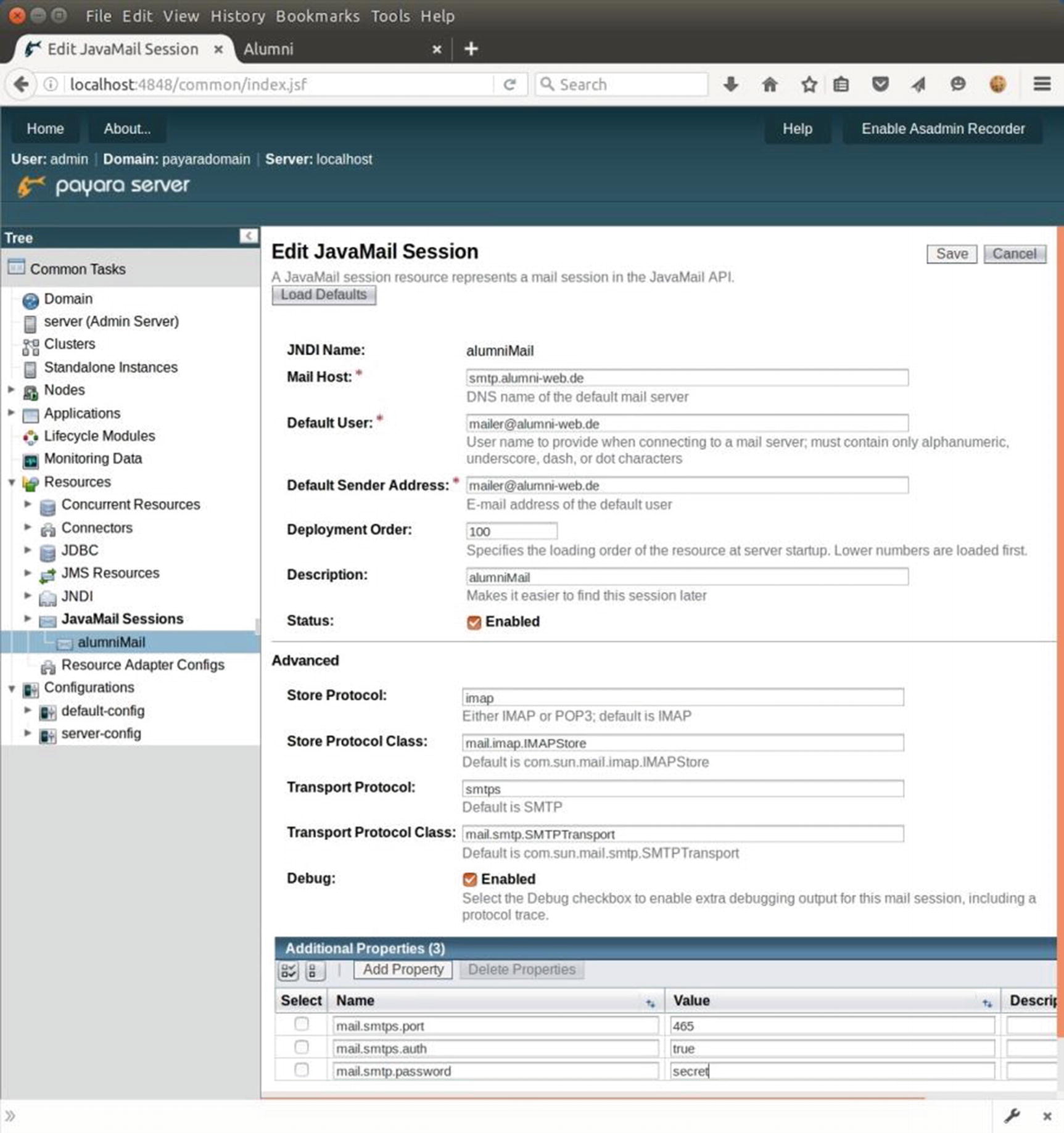Click the Home button in header
This screenshot has height=1133, width=1064.
coord(45,129)
